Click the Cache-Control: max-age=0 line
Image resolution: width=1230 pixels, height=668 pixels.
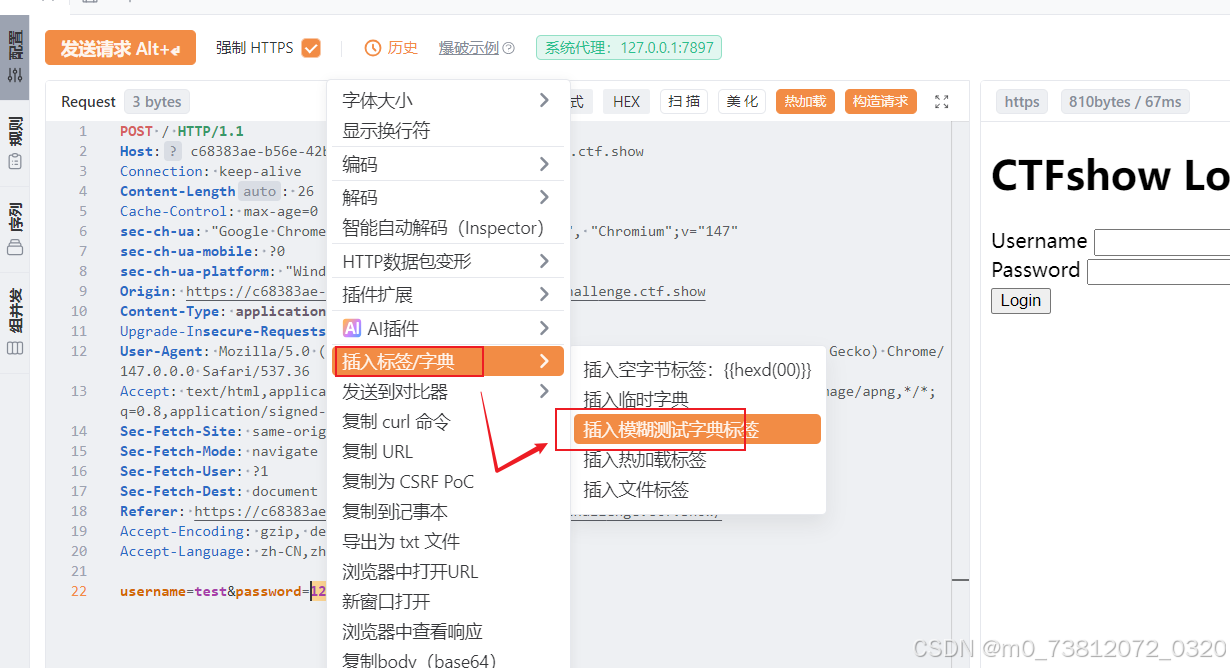[219, 211]
